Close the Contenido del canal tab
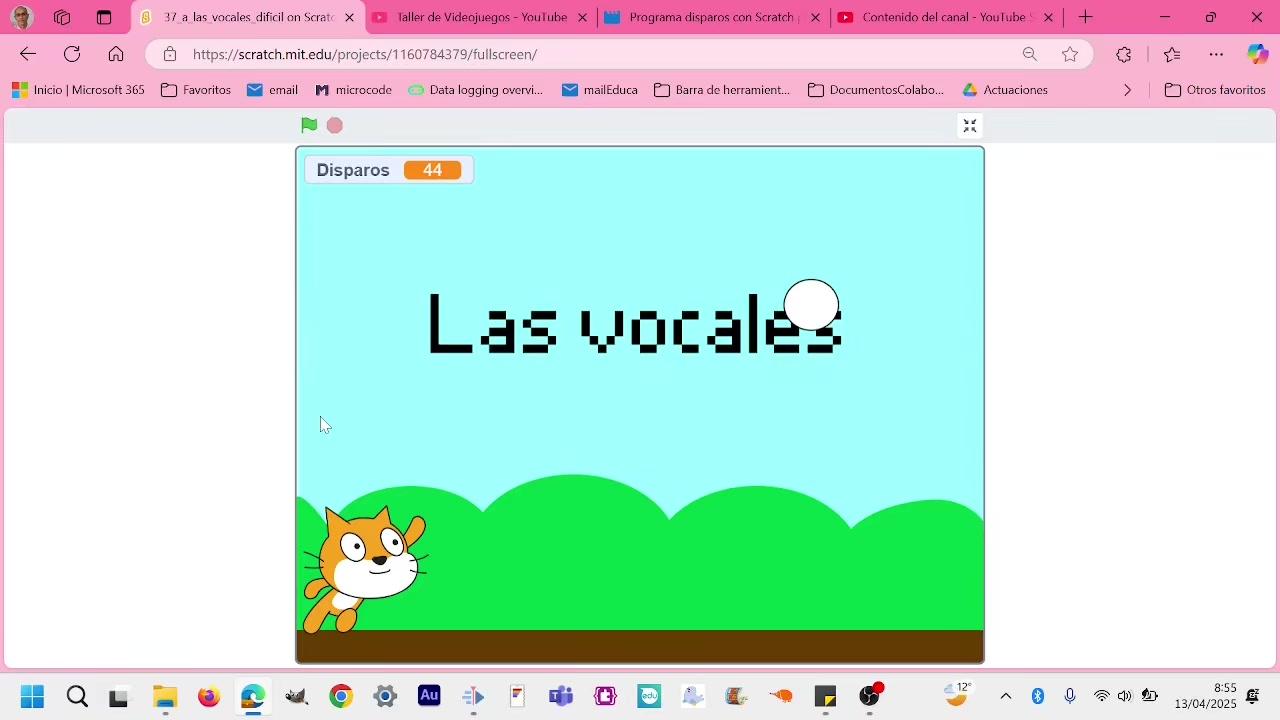Image resolution: width=1280 pixels, height=720 pixels. 1049,17
